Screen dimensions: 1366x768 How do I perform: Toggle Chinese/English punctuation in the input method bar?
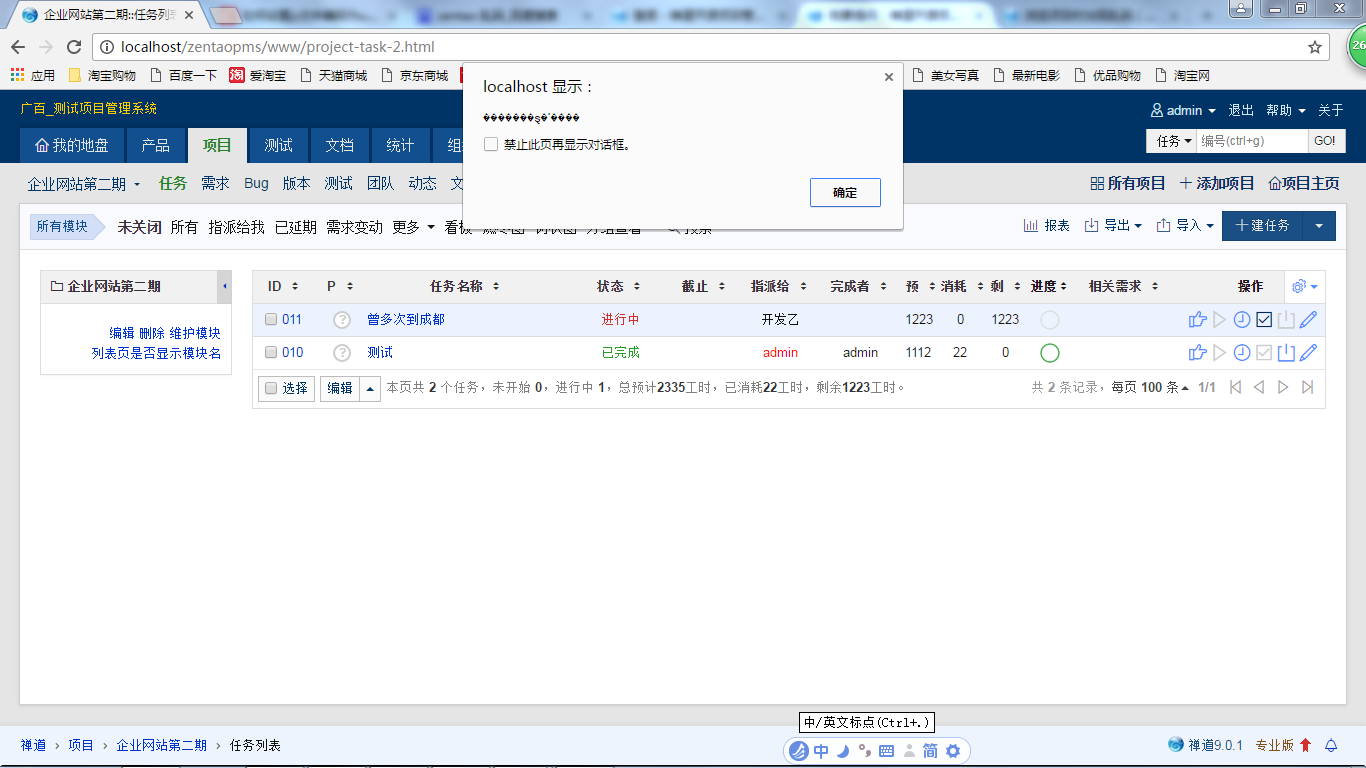pos(865,751)
